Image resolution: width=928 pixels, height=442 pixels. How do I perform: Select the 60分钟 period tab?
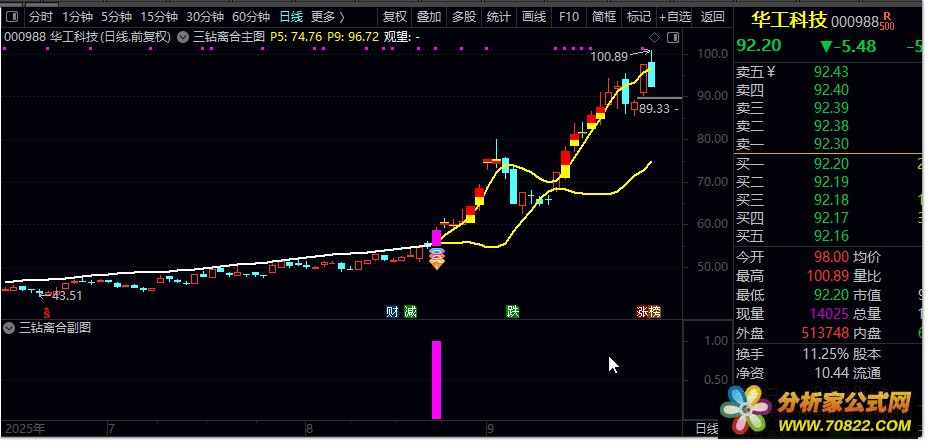point(251,16)
